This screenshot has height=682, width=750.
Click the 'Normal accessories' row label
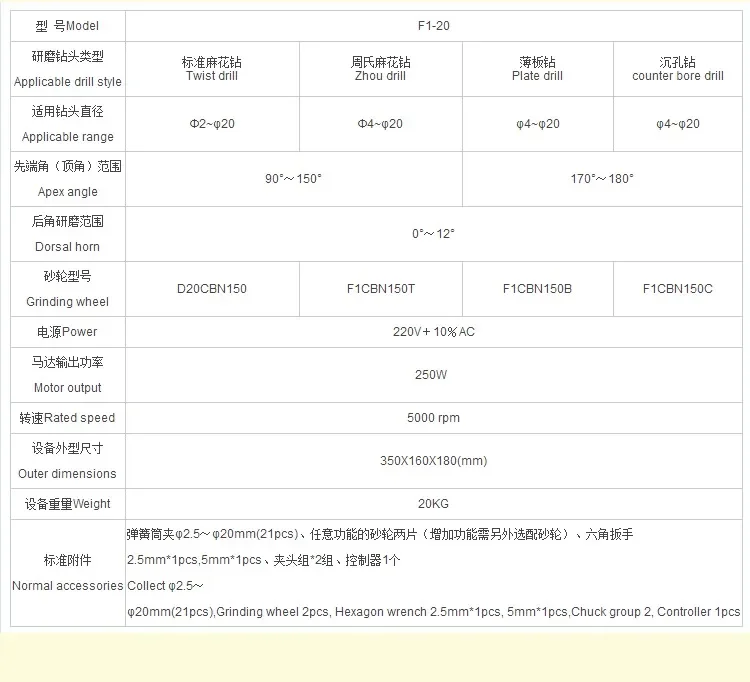(x=67, y=586)
